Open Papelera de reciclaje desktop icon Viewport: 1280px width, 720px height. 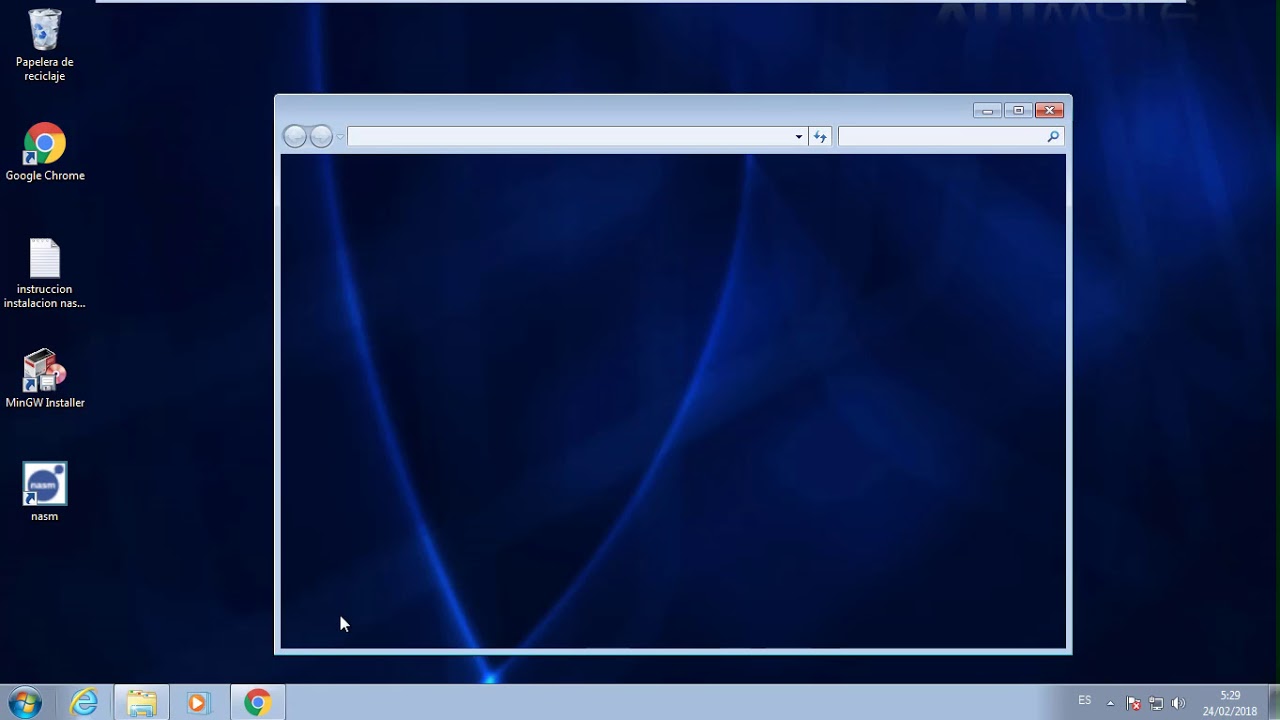click(44, 46)
